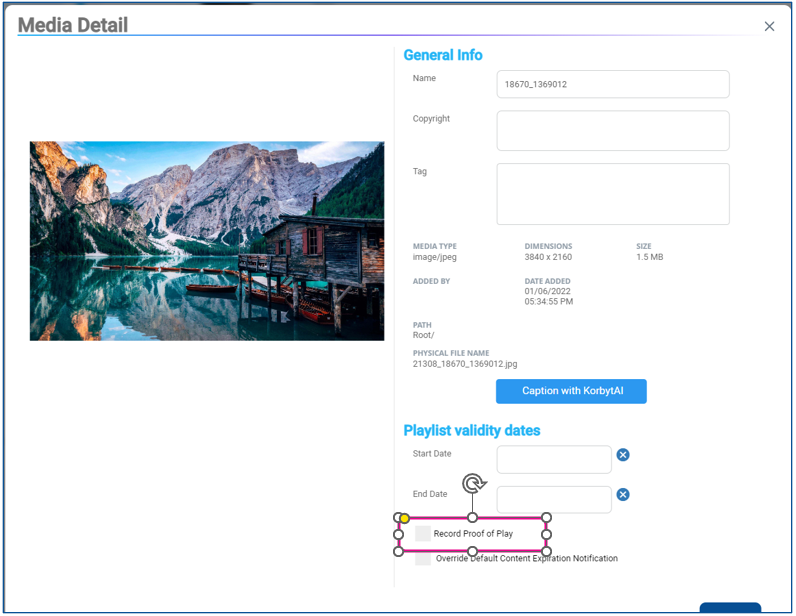Click the Playlist validity dates heading
This screenshot has height=616, width=796.
(x=472, y=431)
